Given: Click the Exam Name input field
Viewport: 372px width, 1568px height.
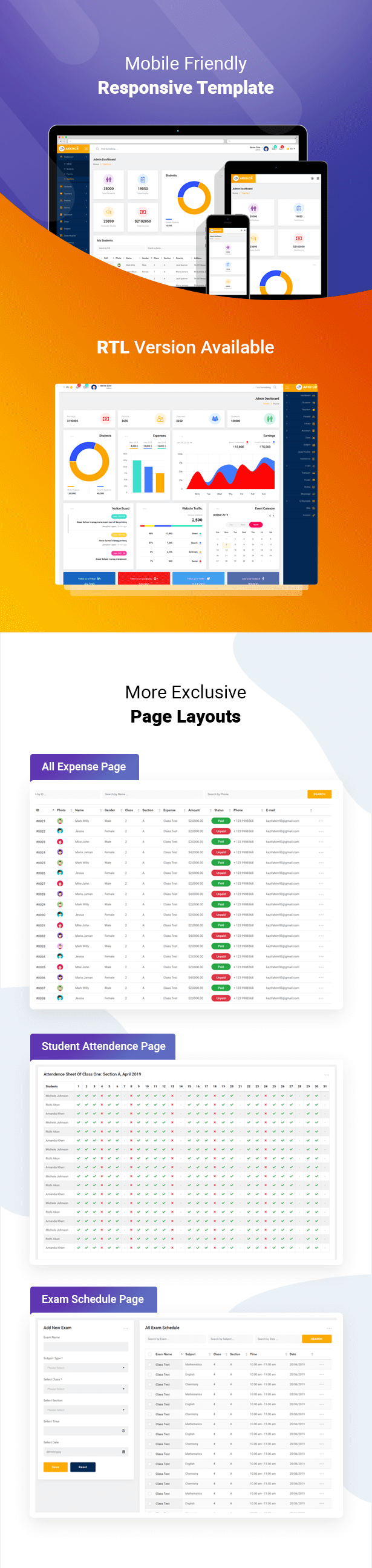Looking at the screenshot, I should pos(86,1347).
